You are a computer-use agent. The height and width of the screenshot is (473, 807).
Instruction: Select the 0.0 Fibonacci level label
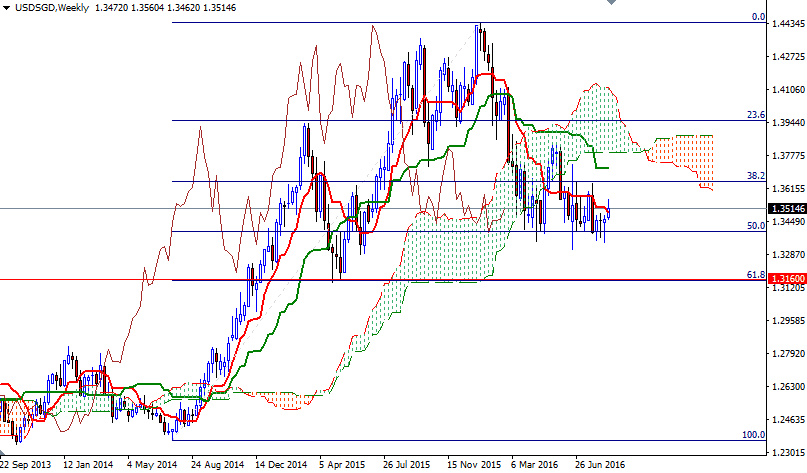pyautogui.click(x=758, y=16)
